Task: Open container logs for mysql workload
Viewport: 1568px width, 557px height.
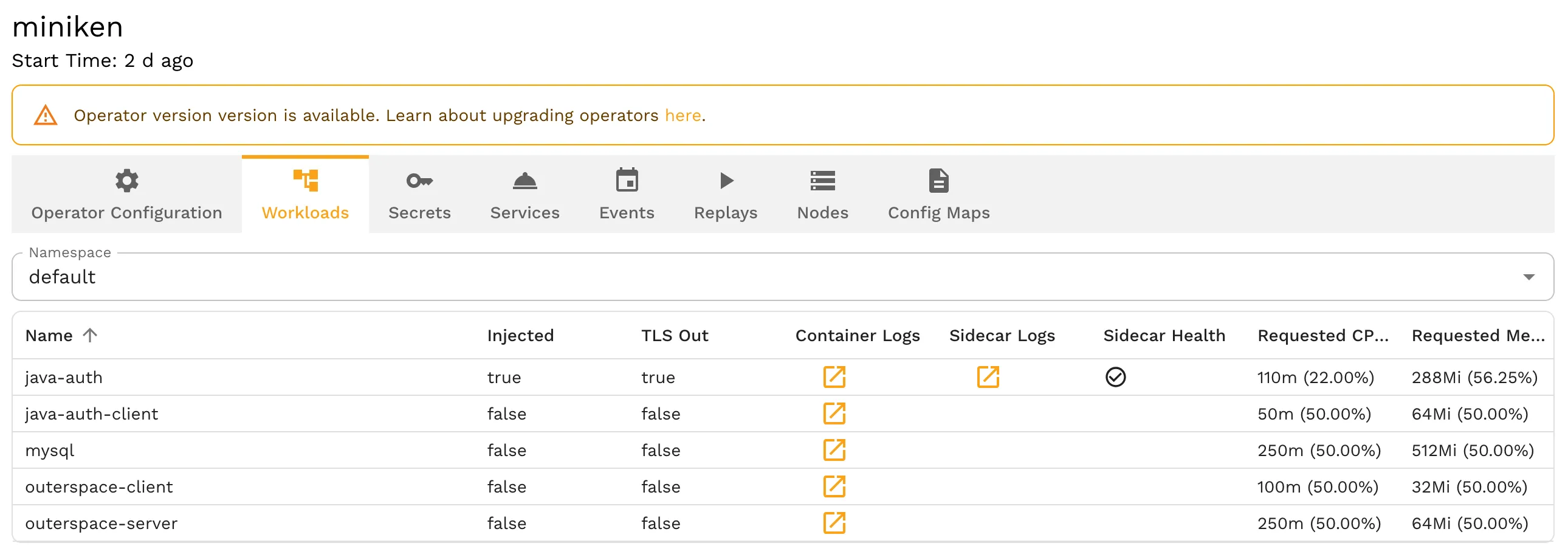Action: click(x=834, y=451)
